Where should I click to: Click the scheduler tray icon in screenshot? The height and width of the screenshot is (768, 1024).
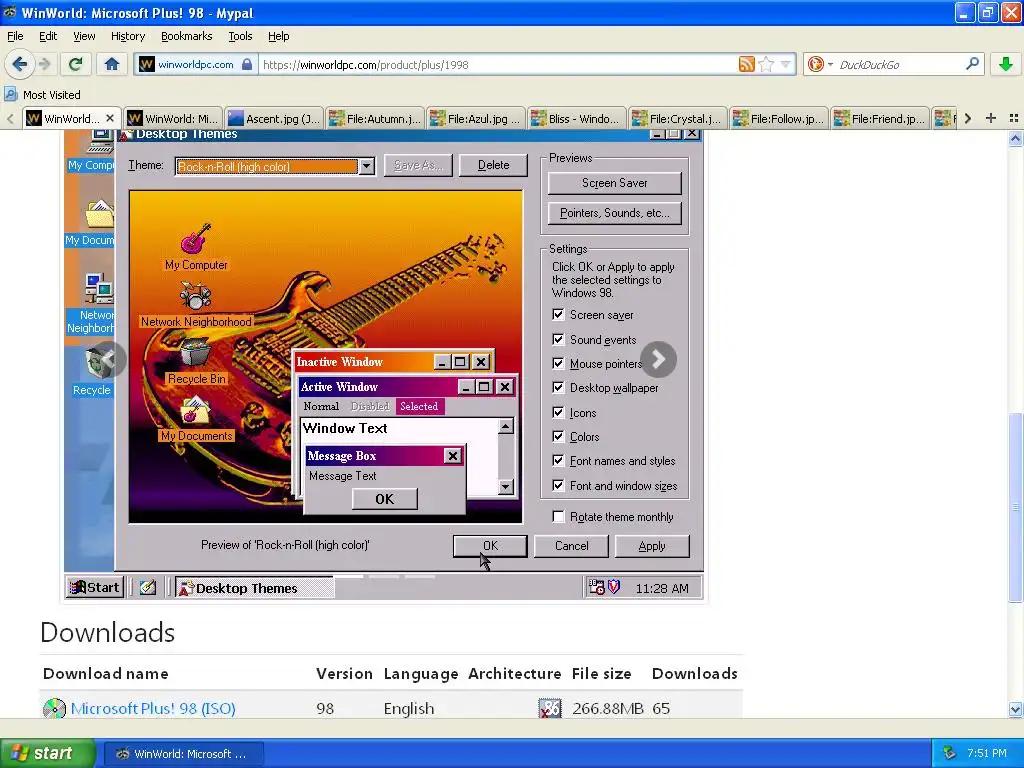pos(596,587)
